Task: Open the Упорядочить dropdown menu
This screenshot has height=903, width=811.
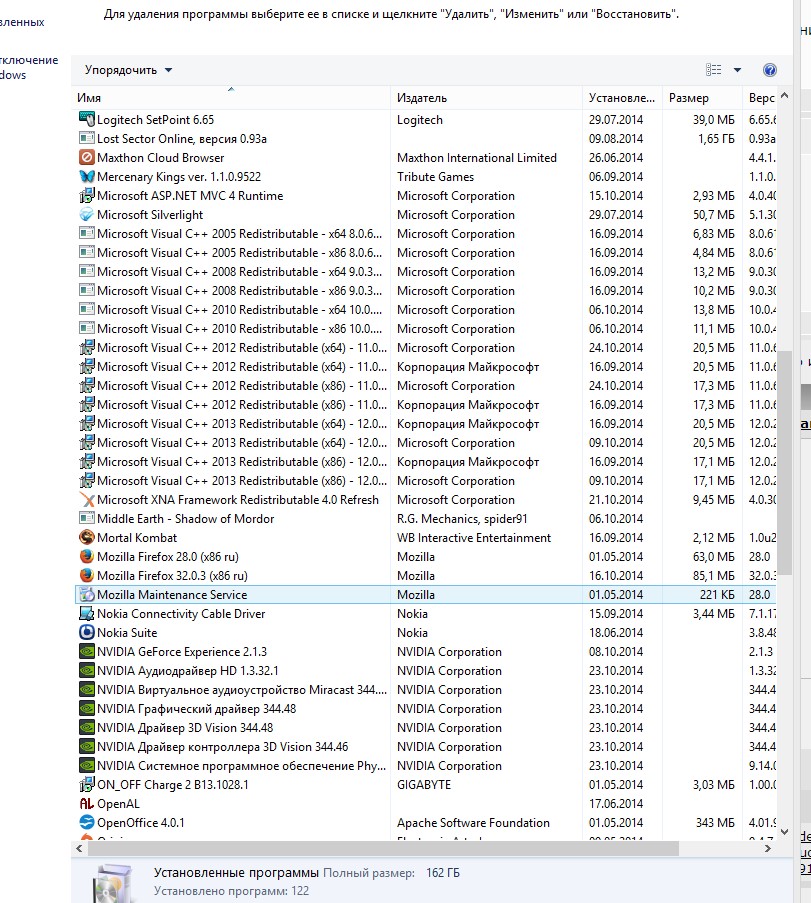Action: (x=128, y=70)
